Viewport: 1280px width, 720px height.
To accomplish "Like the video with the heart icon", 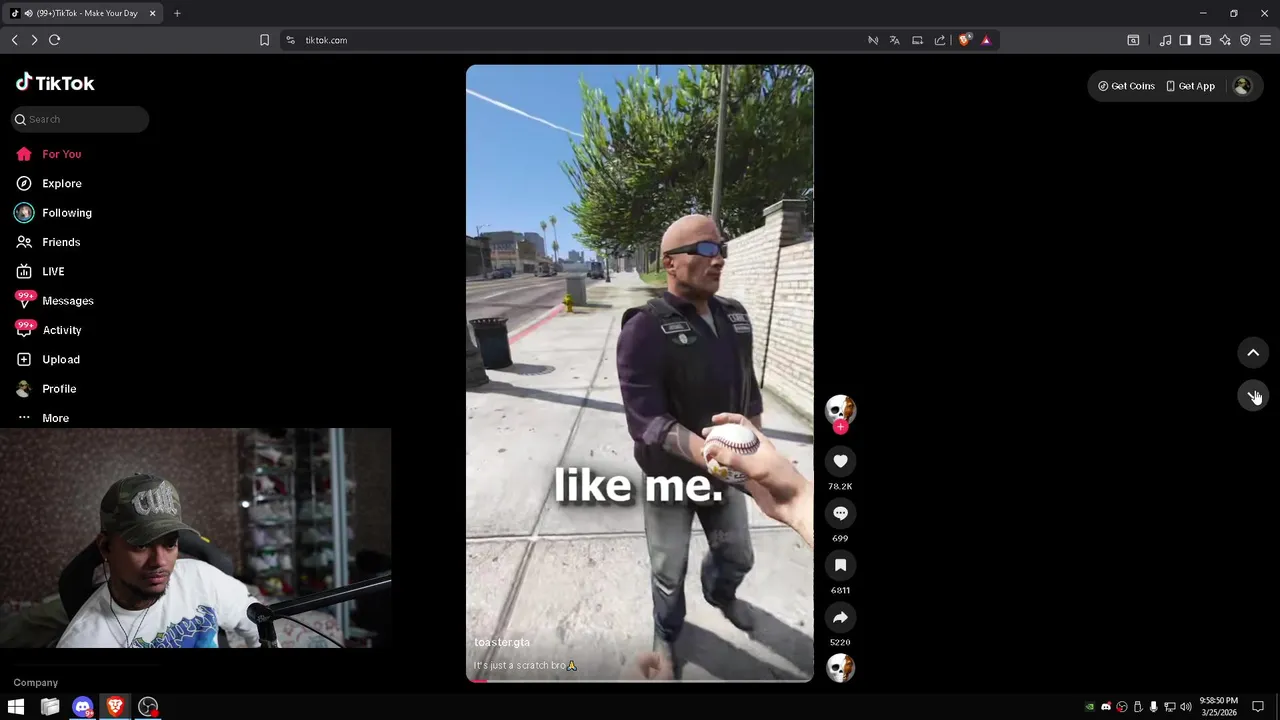I will coord(840,461).
